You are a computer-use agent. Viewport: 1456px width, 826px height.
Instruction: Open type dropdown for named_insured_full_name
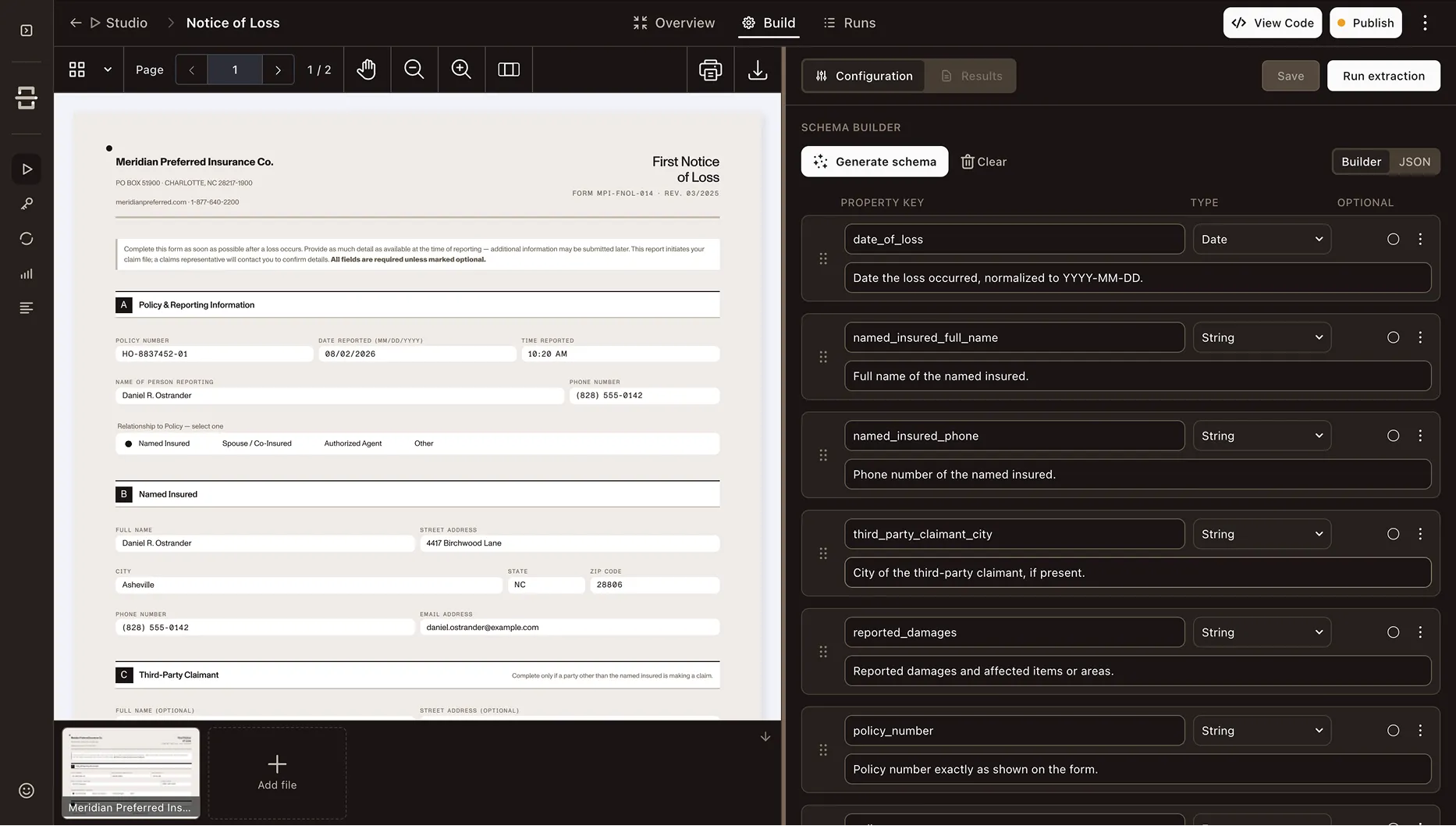tap(1262, 338)
